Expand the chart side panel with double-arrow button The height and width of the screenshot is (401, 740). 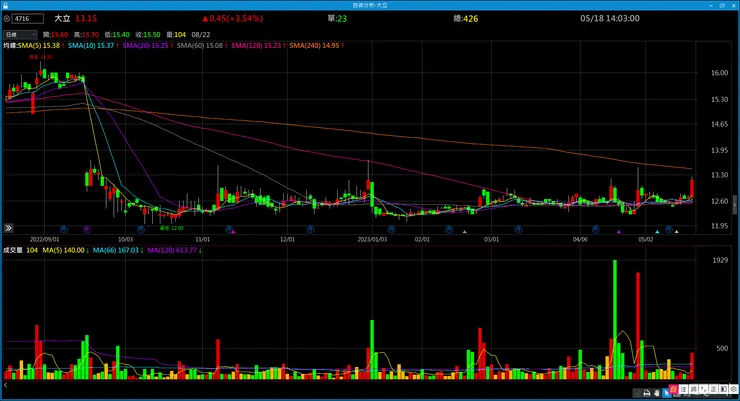coord(8,228)
